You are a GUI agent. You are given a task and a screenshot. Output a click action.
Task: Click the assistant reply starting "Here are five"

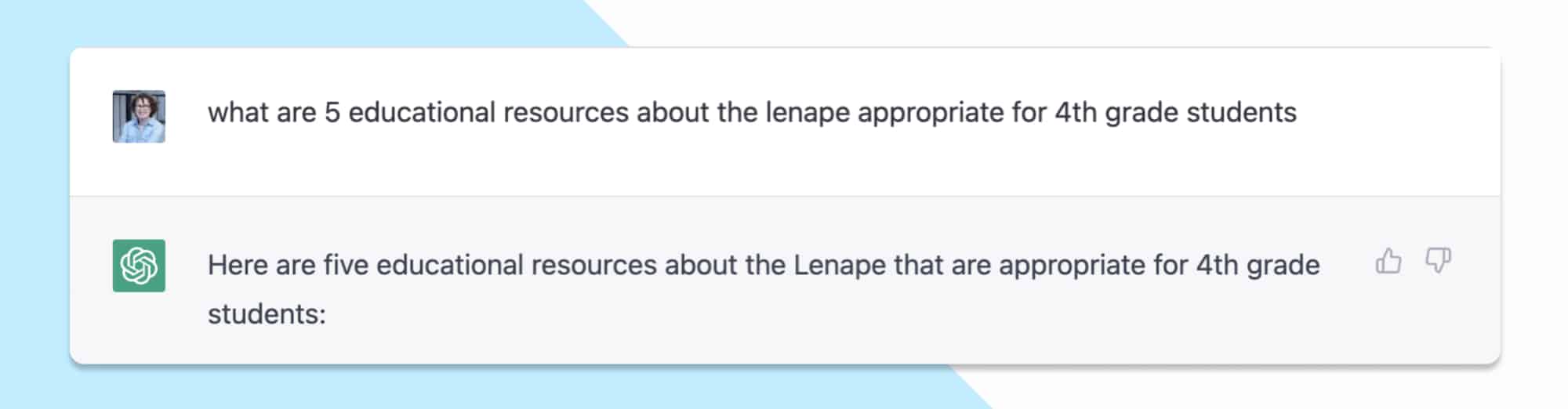tap(763, 266)
